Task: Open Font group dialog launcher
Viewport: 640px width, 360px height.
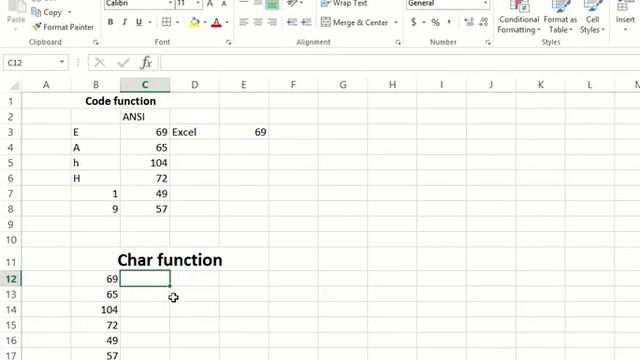Action: pos(229,42)
